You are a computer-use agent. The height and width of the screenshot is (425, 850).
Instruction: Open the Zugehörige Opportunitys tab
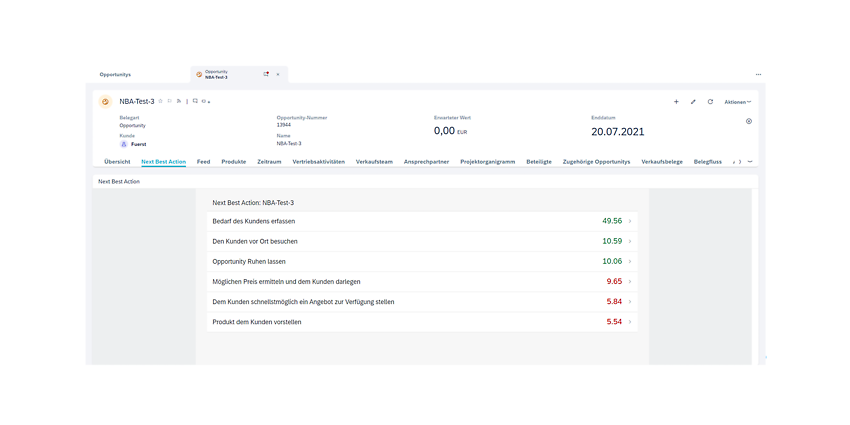(x=596, y=162)
